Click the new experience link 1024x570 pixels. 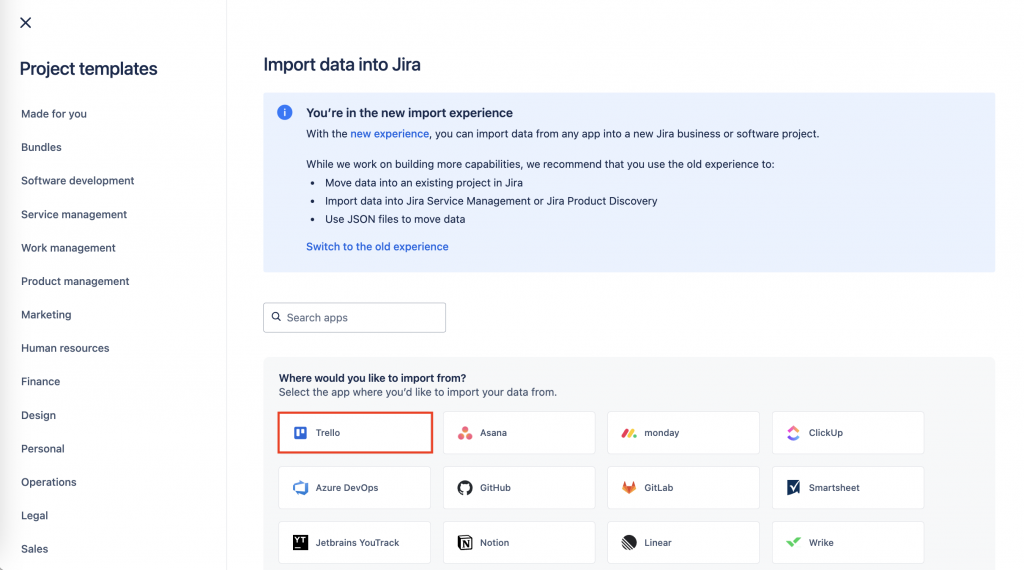(x=389, y=134)
